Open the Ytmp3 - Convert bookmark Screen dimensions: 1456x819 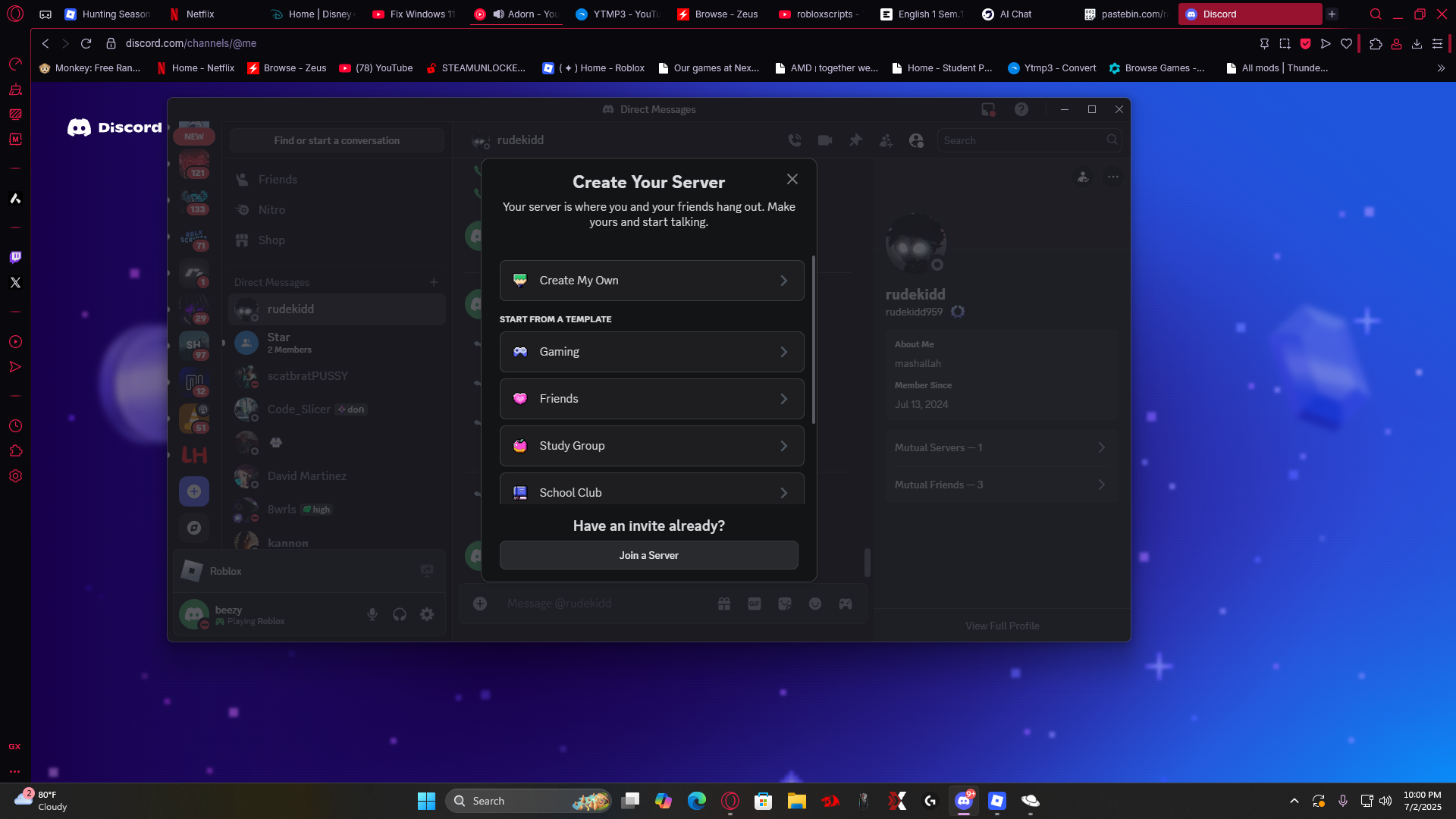[1052, 68]
